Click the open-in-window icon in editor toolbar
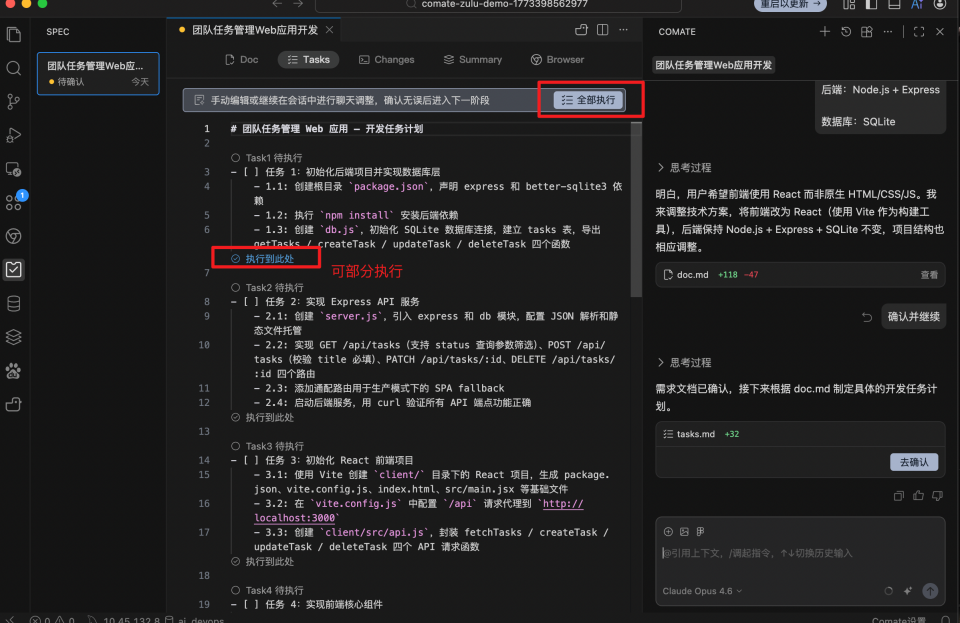This screenshot has height=623, width=960. [581, 29]
